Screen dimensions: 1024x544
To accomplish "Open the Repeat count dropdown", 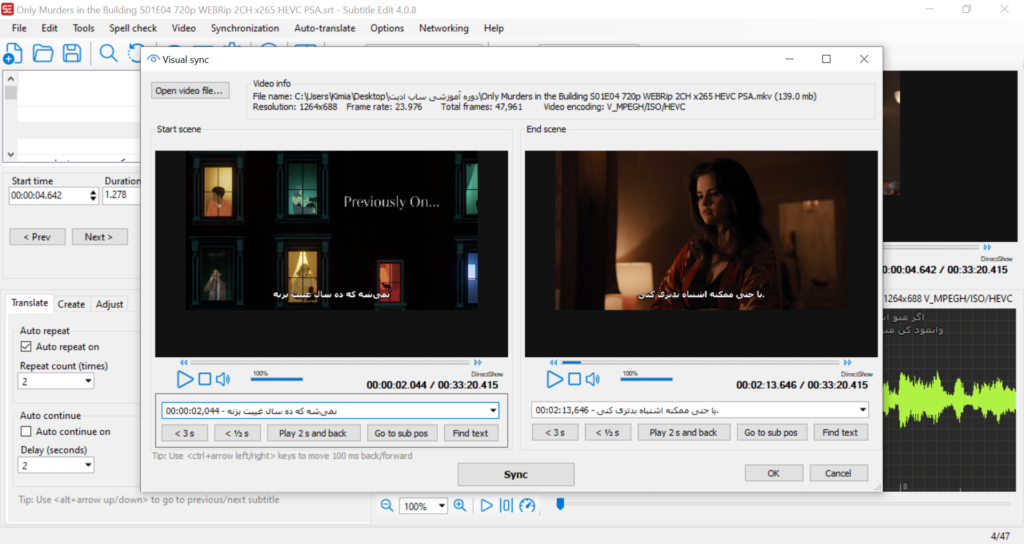I will 88,381.
